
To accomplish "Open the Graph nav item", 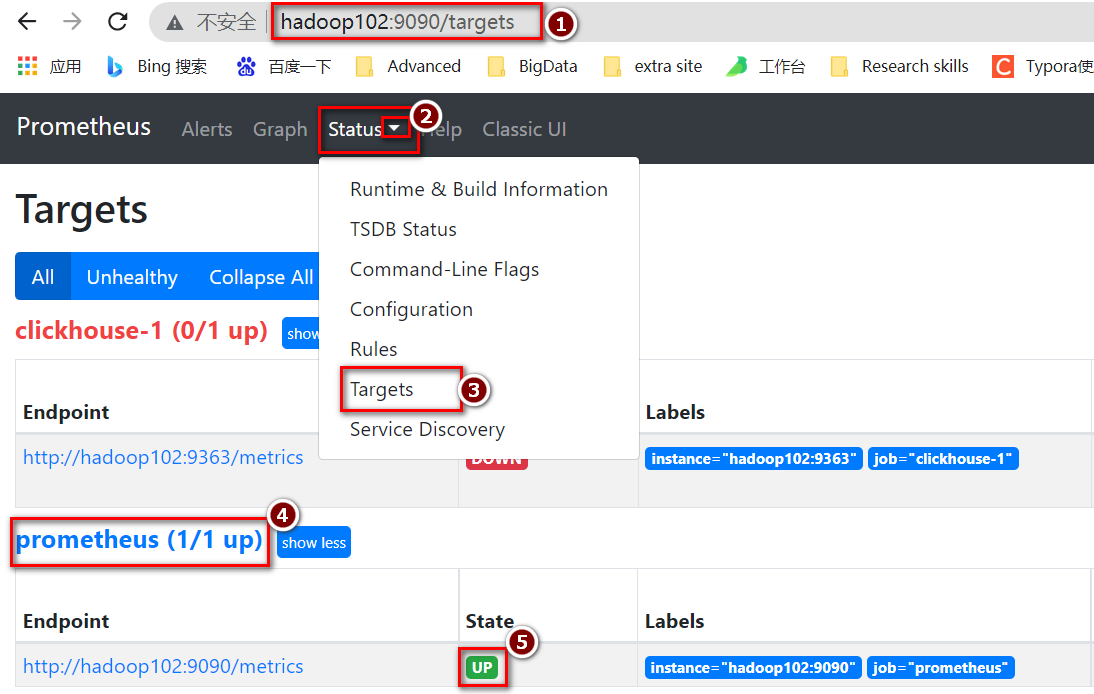I will click(x=280, y=129).
